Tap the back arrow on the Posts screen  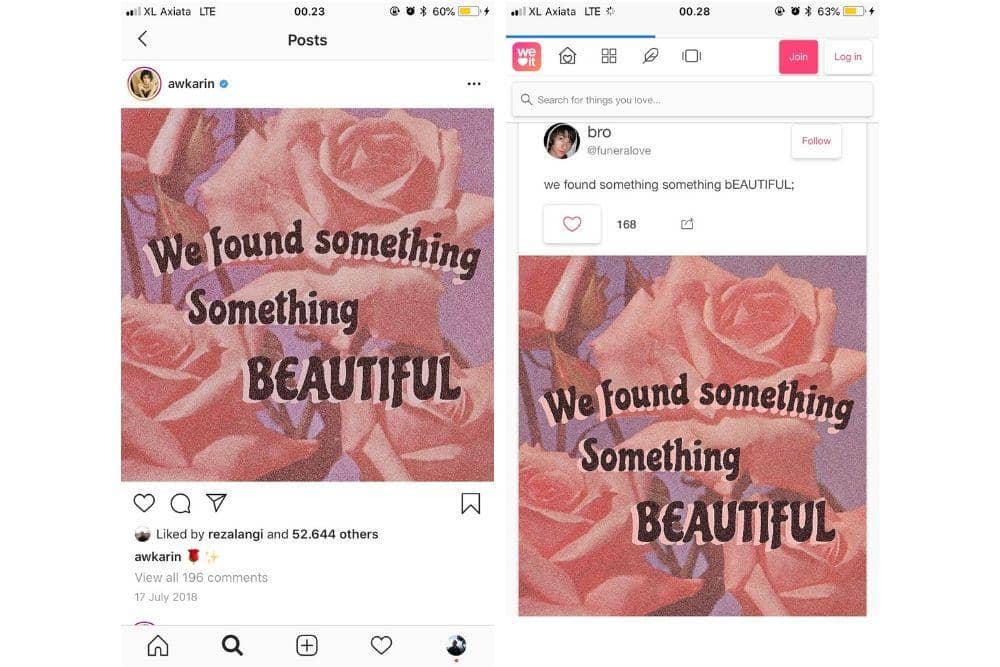point(143,38)
